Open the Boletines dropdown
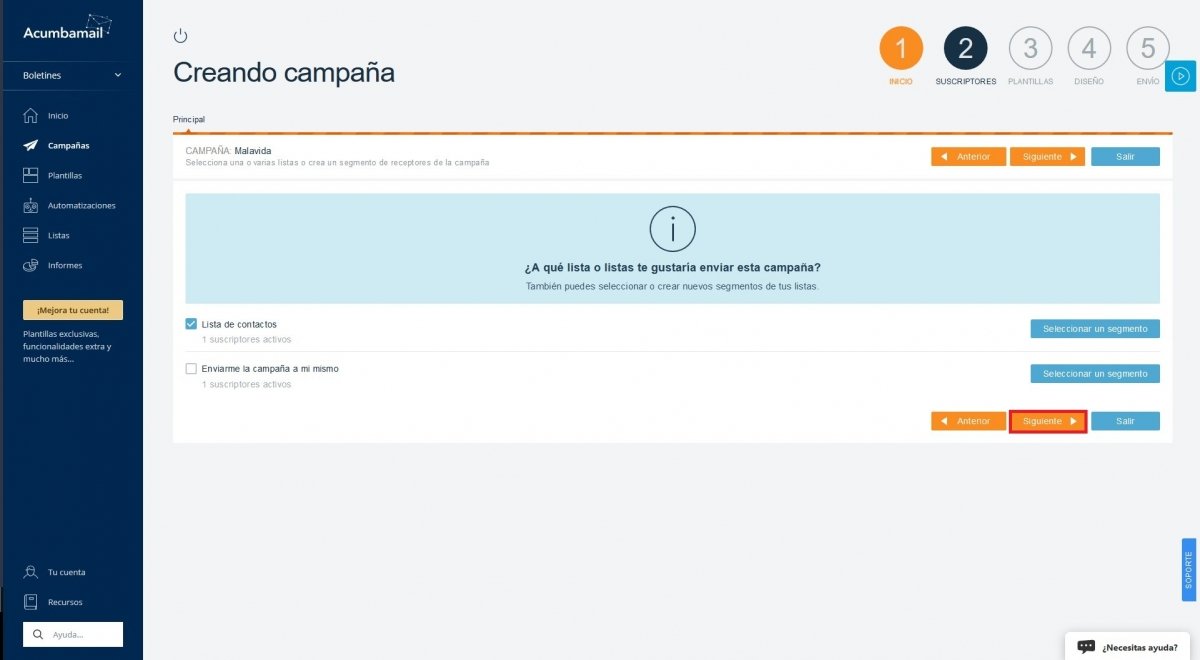 pyautogui.click(x=71, y=75)
